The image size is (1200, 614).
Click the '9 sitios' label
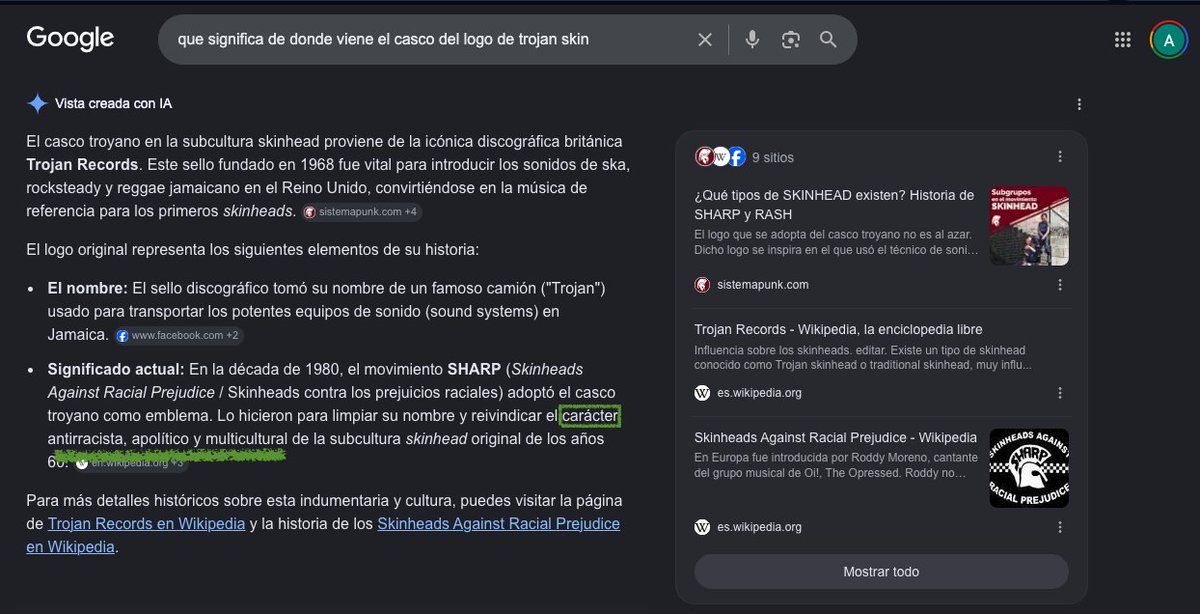pyautogui.click(x=773, y=157)
